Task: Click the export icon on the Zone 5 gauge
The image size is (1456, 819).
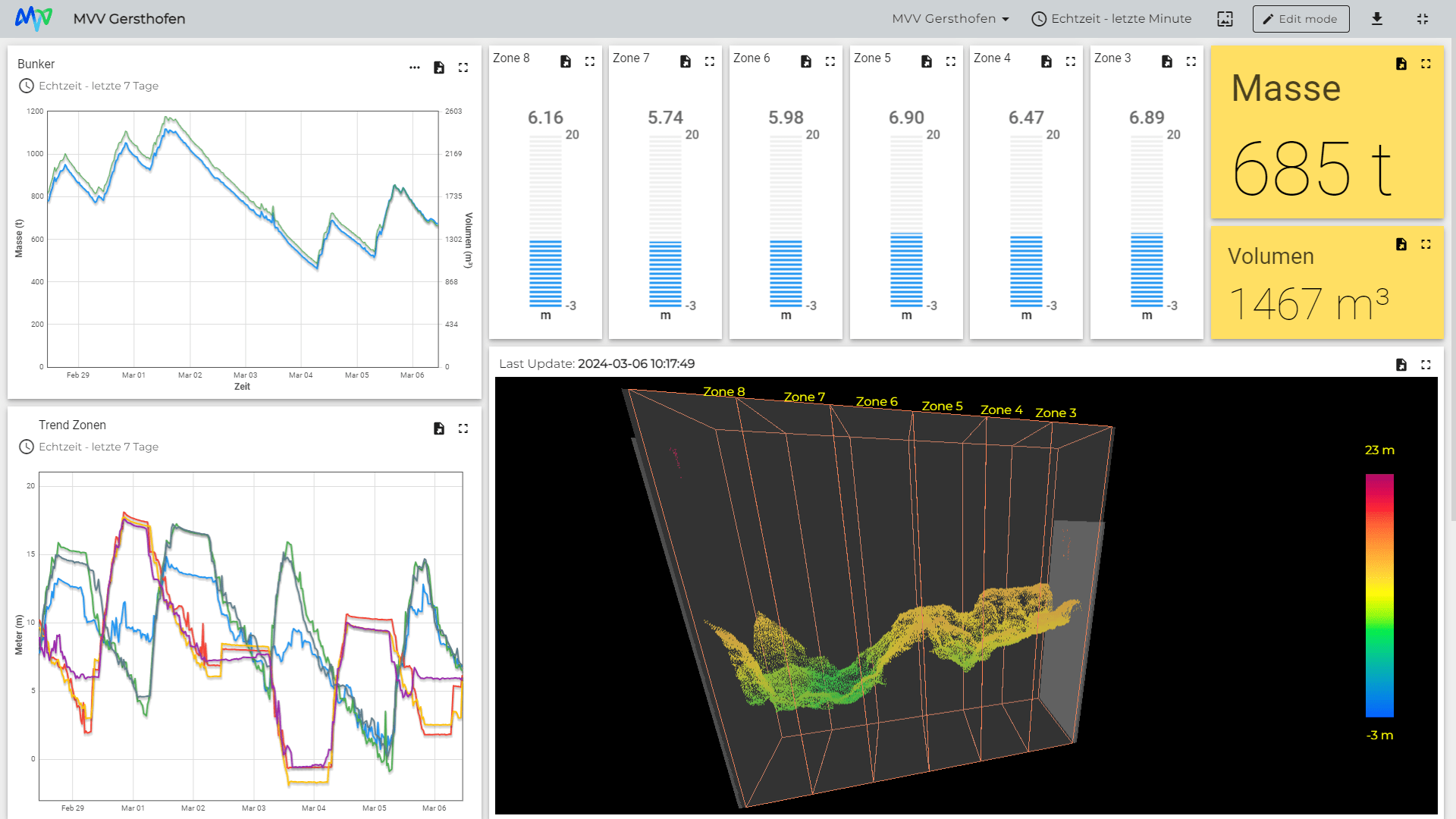Action: pos(926,61)
